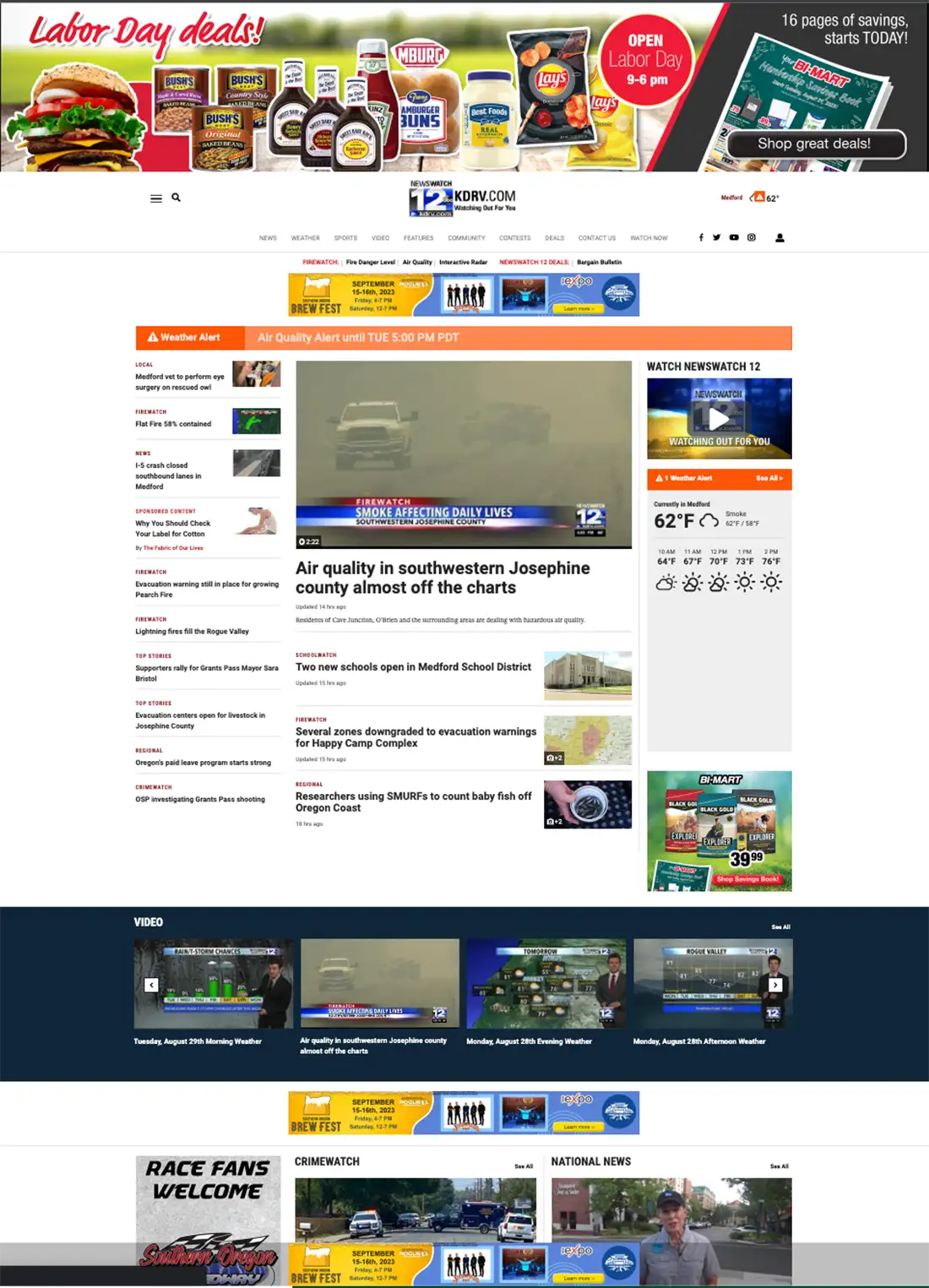Open I-5 crash closed southbound lanes story
Screen dimensions: 929x1288
click(168, 476)
